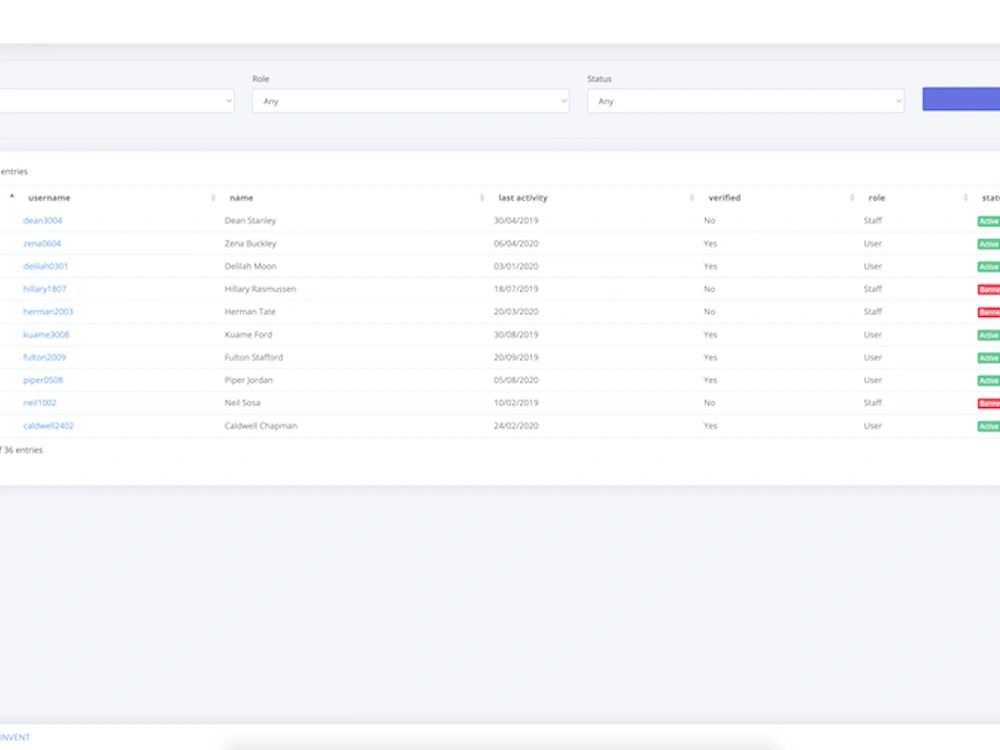Click the ascending sort arrow on username column

click(13, 197)
